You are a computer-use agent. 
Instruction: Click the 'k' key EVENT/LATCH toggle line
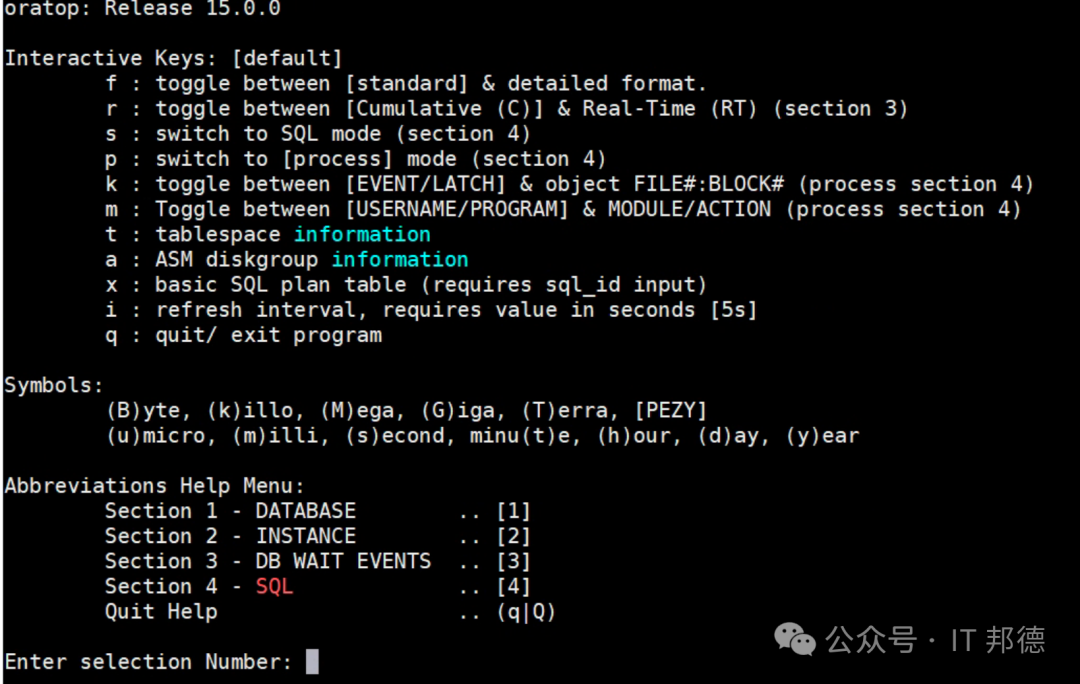coord(570,184)
